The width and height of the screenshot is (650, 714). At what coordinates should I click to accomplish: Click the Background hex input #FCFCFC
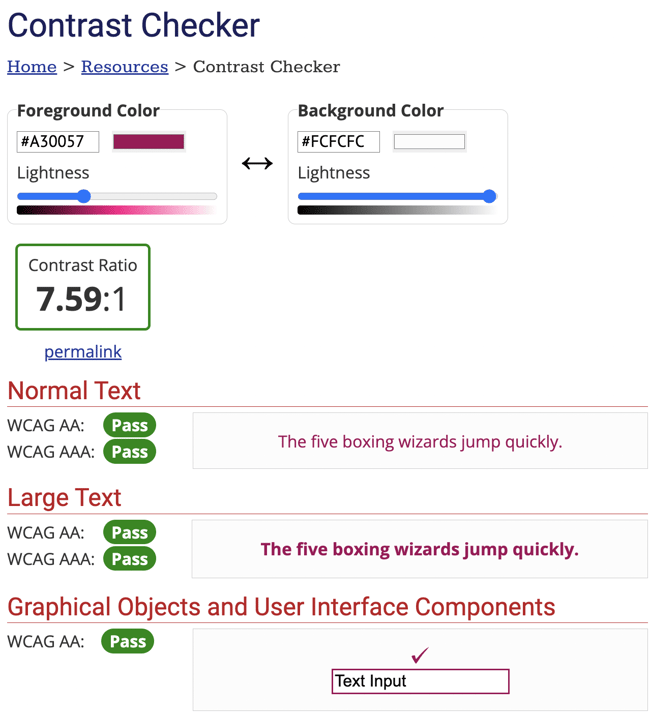point(338,142)
